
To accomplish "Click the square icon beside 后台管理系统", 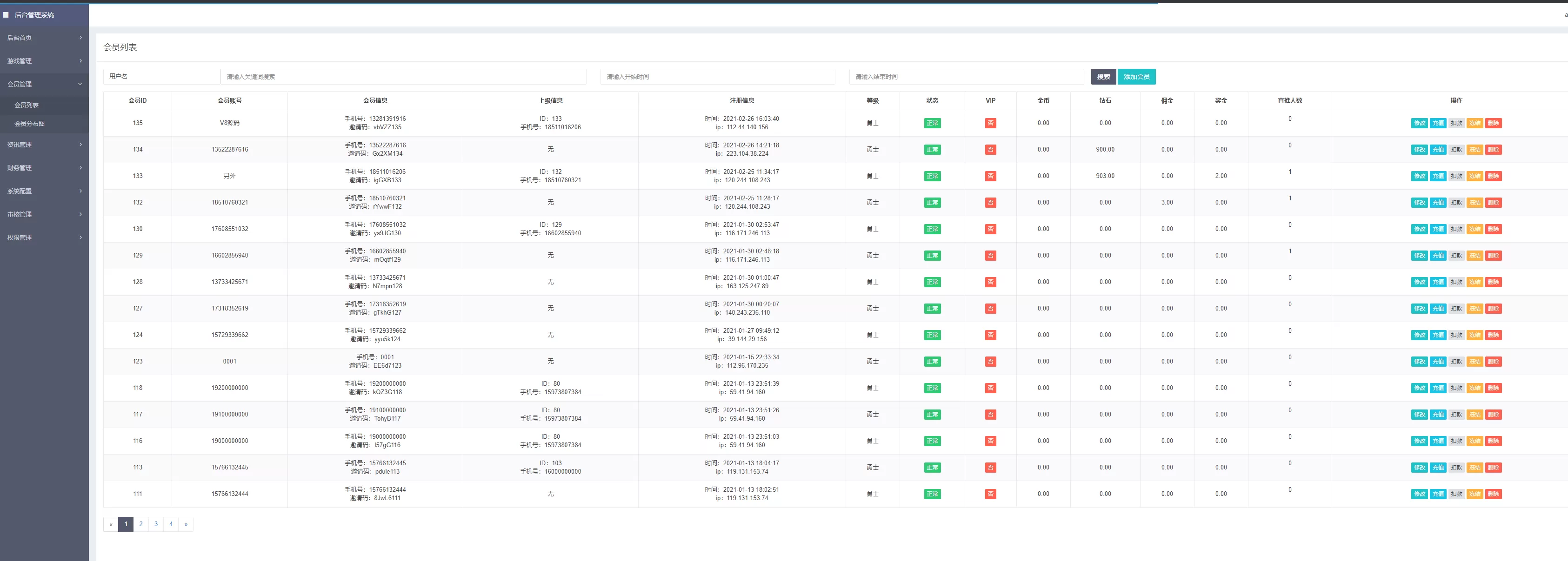I will point(6,14).
